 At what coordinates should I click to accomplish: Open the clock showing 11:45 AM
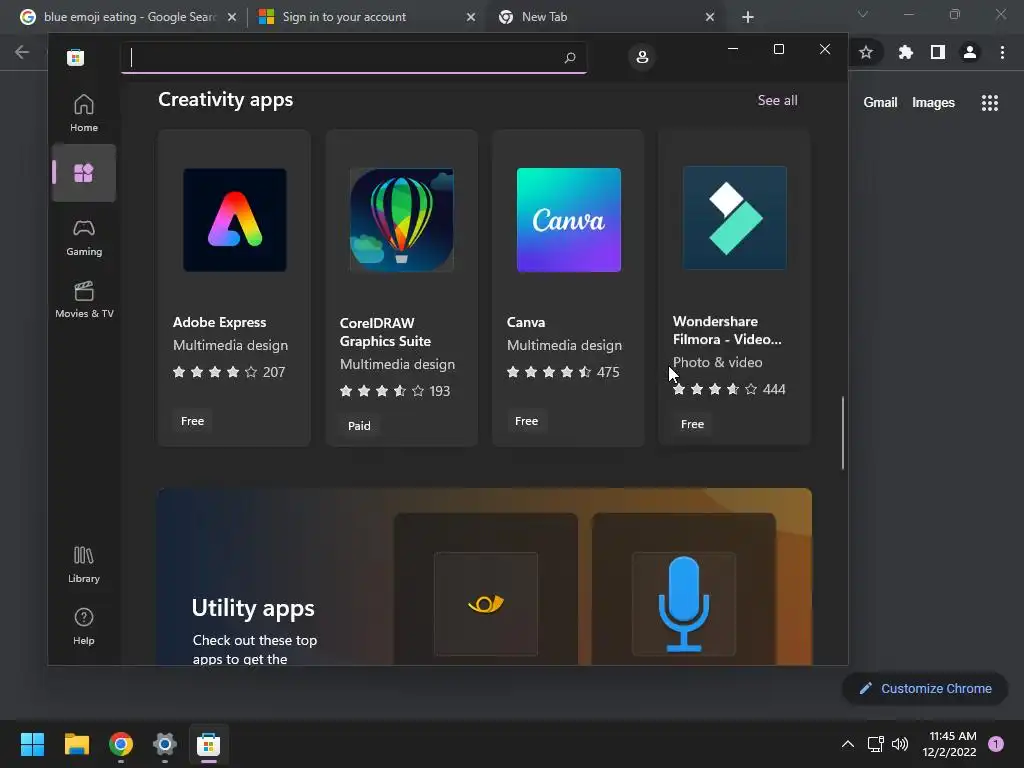pyautogui.click(x=950, y=744)
